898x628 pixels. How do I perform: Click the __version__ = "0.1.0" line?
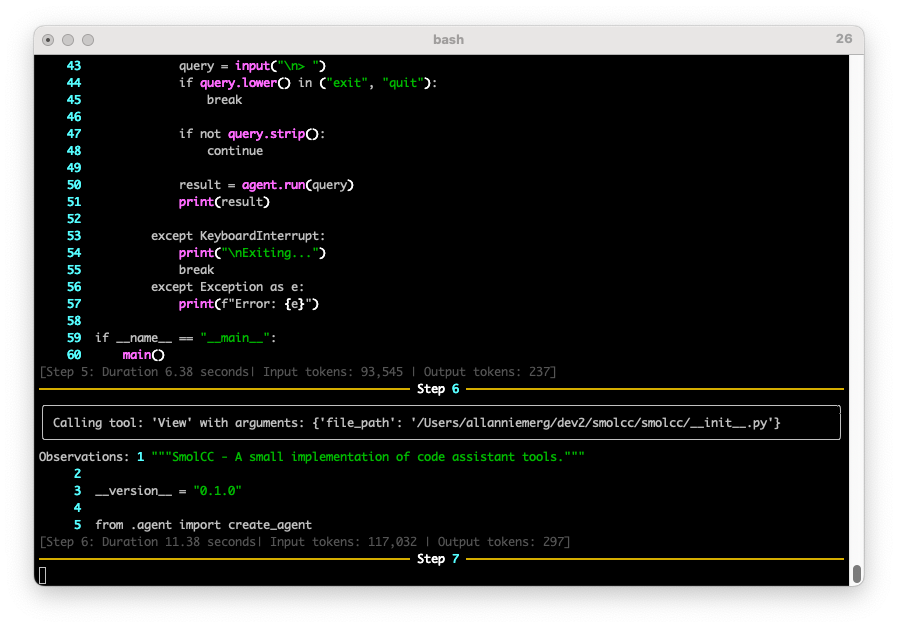(x=168, y=491)
